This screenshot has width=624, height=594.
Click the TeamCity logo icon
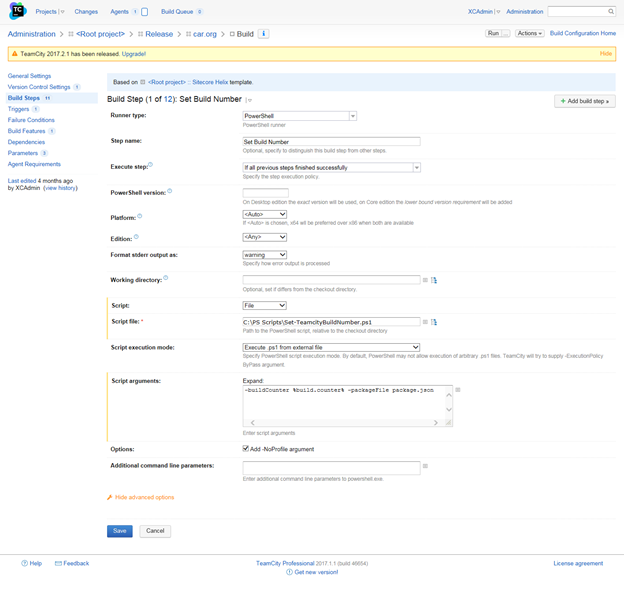pyautogui.click(x=18, y=11)
